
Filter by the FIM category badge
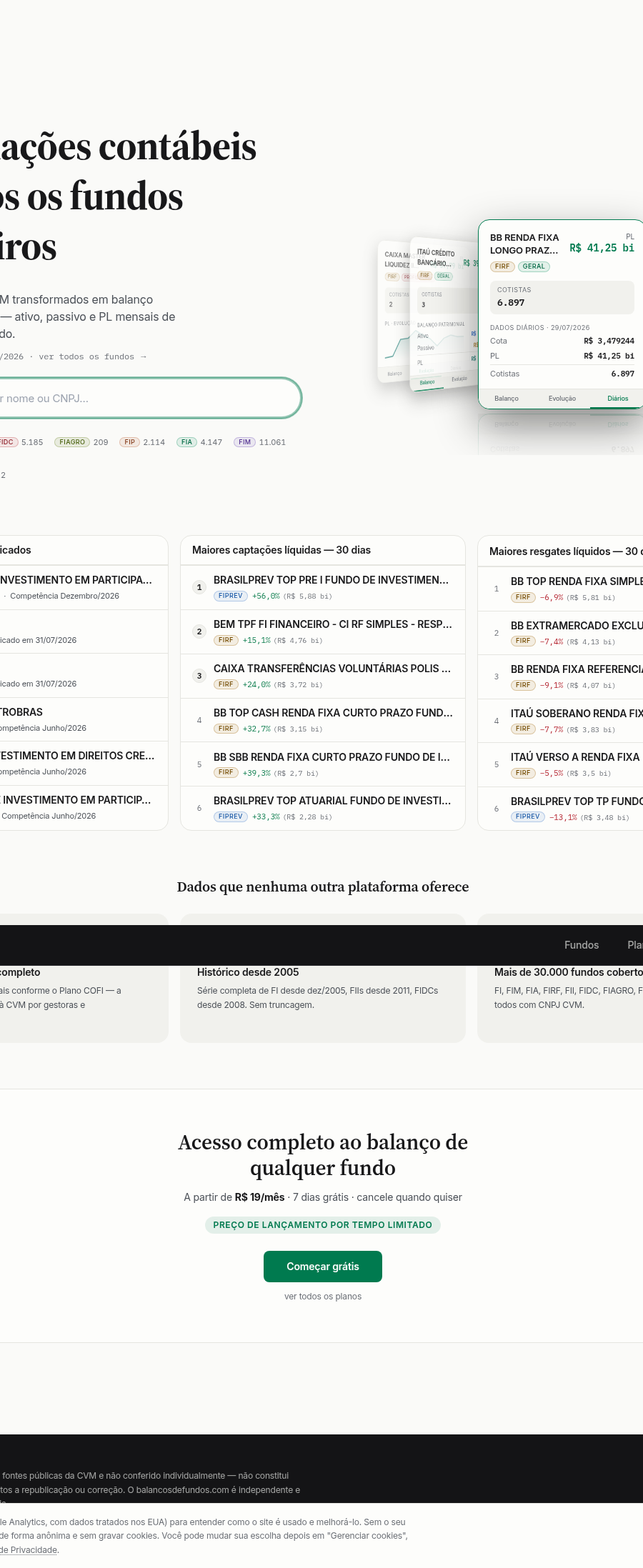coord(244,442)
